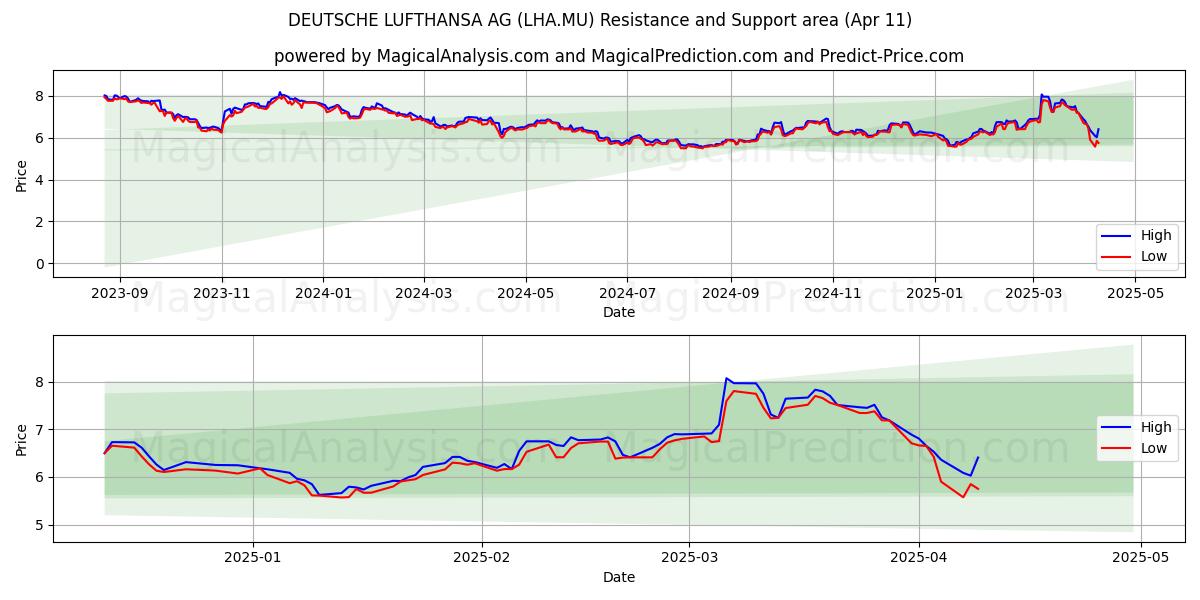Click the '2024-07' tick label on top chart
This screenshot has width=1200, height=600.
click(x=627, y=293)
